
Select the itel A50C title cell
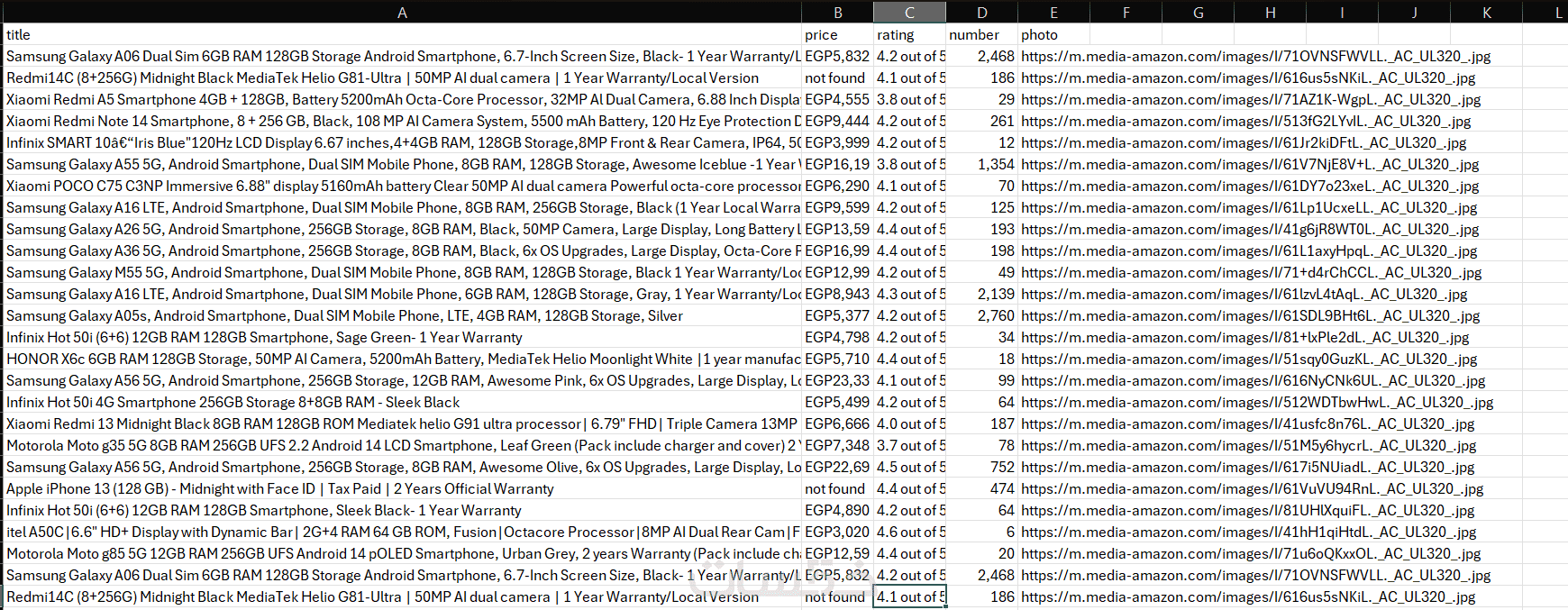tap(403, 532)
